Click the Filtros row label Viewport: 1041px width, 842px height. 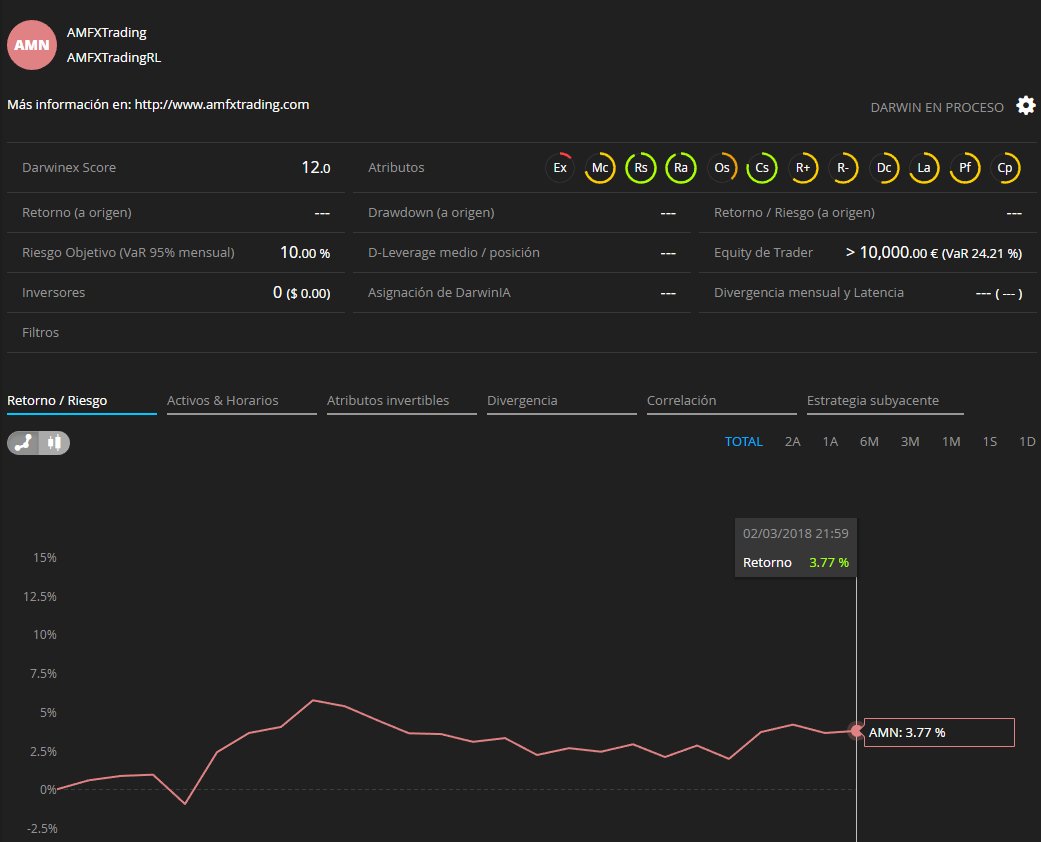click(40, 333)
